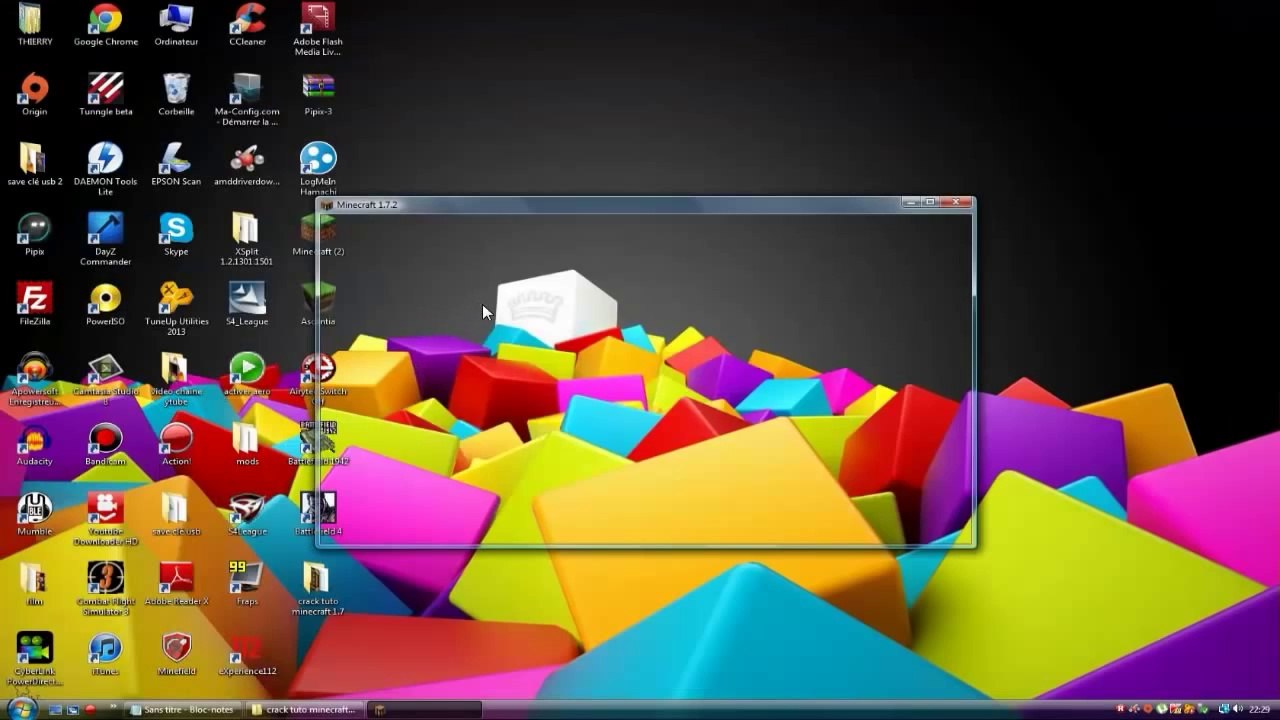1280x720 pixels.
Task: Open Tunngle beta desktop shortcut
Action: (105, 96)
